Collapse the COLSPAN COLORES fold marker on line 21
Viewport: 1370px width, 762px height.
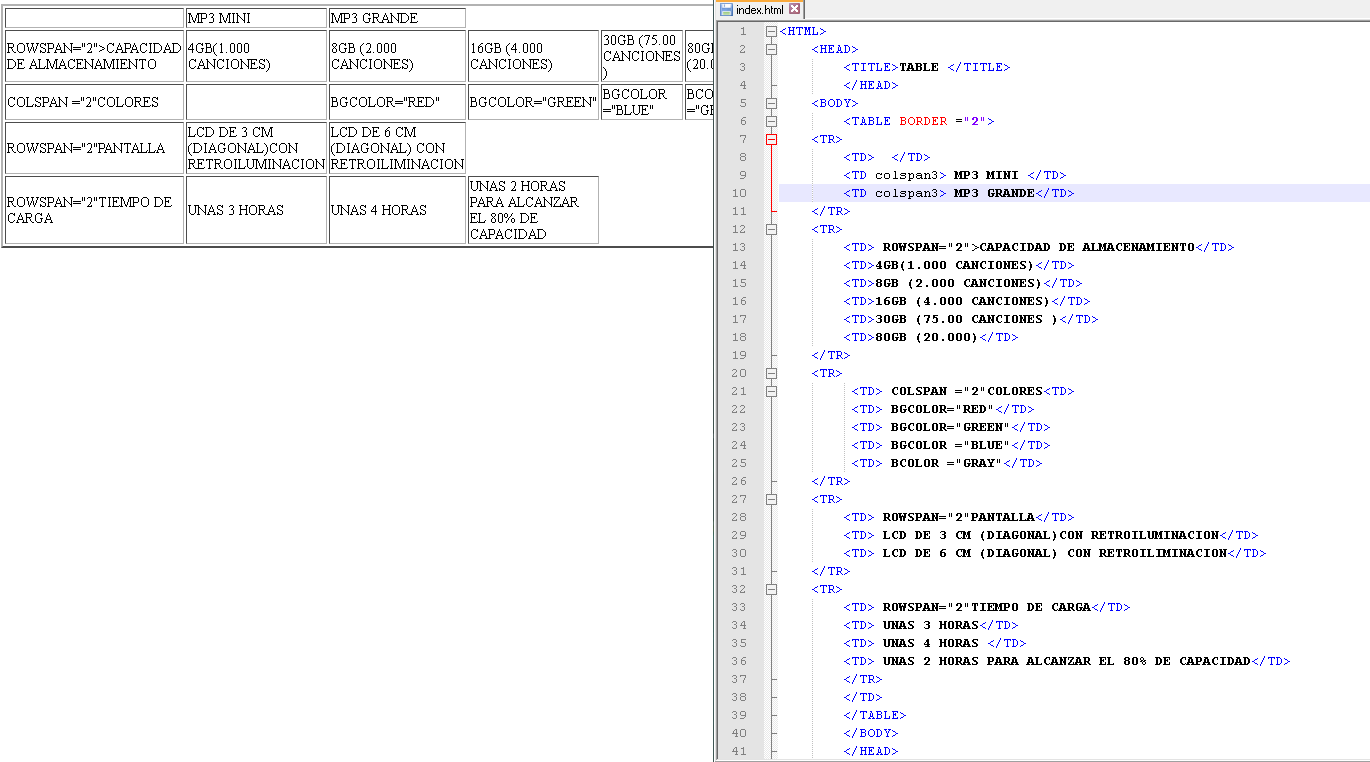[x=771, y=391]
